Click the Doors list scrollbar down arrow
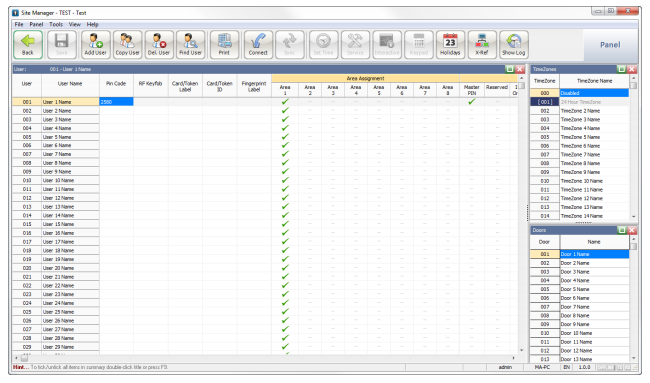Viewport: 650px width, 383px height. (x=633, y=358)
